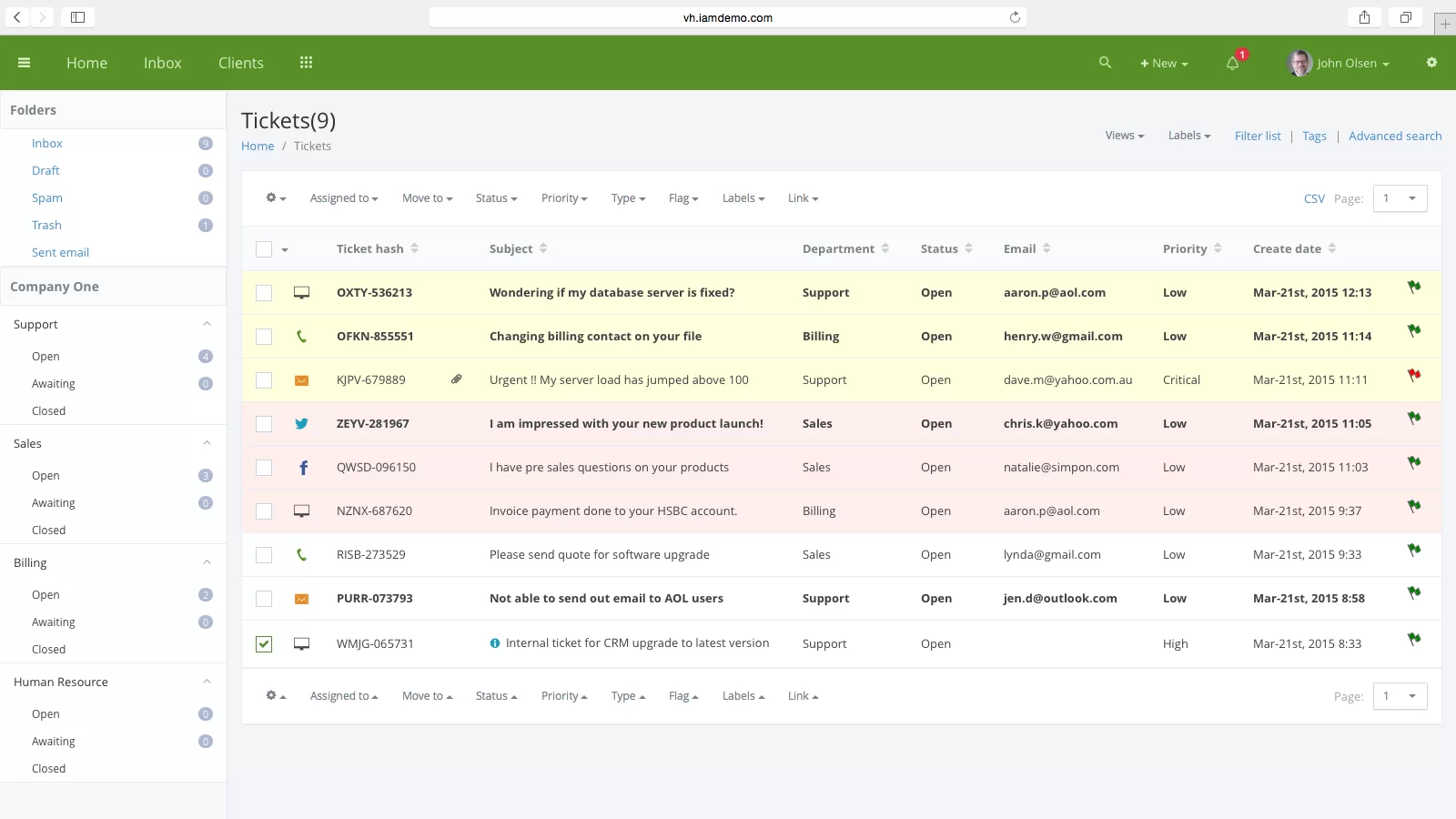
Task: Click the notification bell icon
Action: coord(1232,64)
